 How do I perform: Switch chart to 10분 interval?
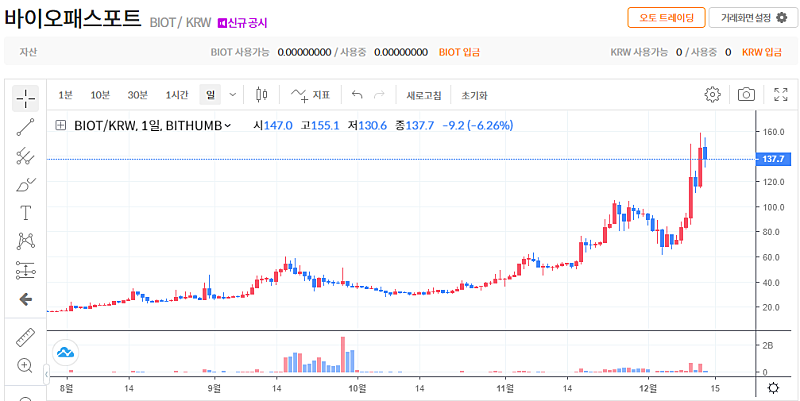(x=100, y=95)
